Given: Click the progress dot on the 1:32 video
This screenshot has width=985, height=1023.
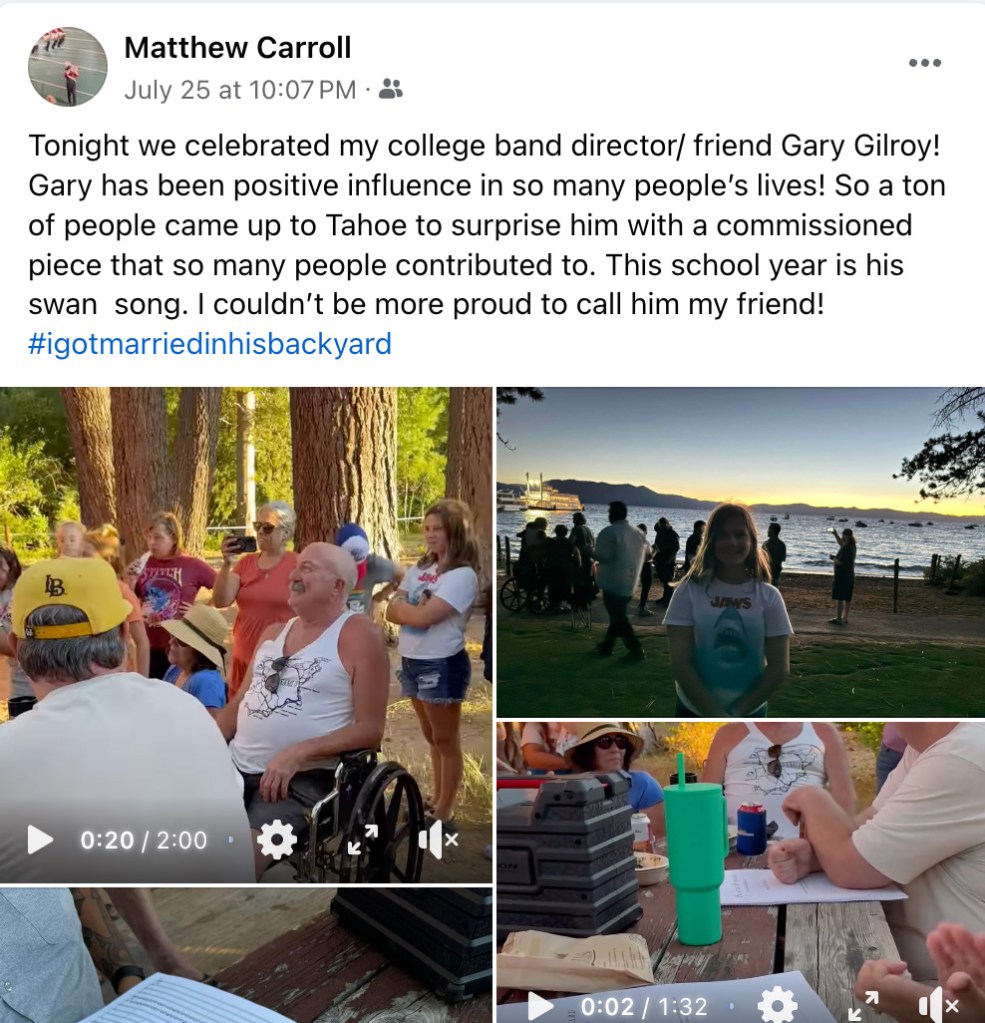Looking at the screenshot, I should click(731, 1006).
